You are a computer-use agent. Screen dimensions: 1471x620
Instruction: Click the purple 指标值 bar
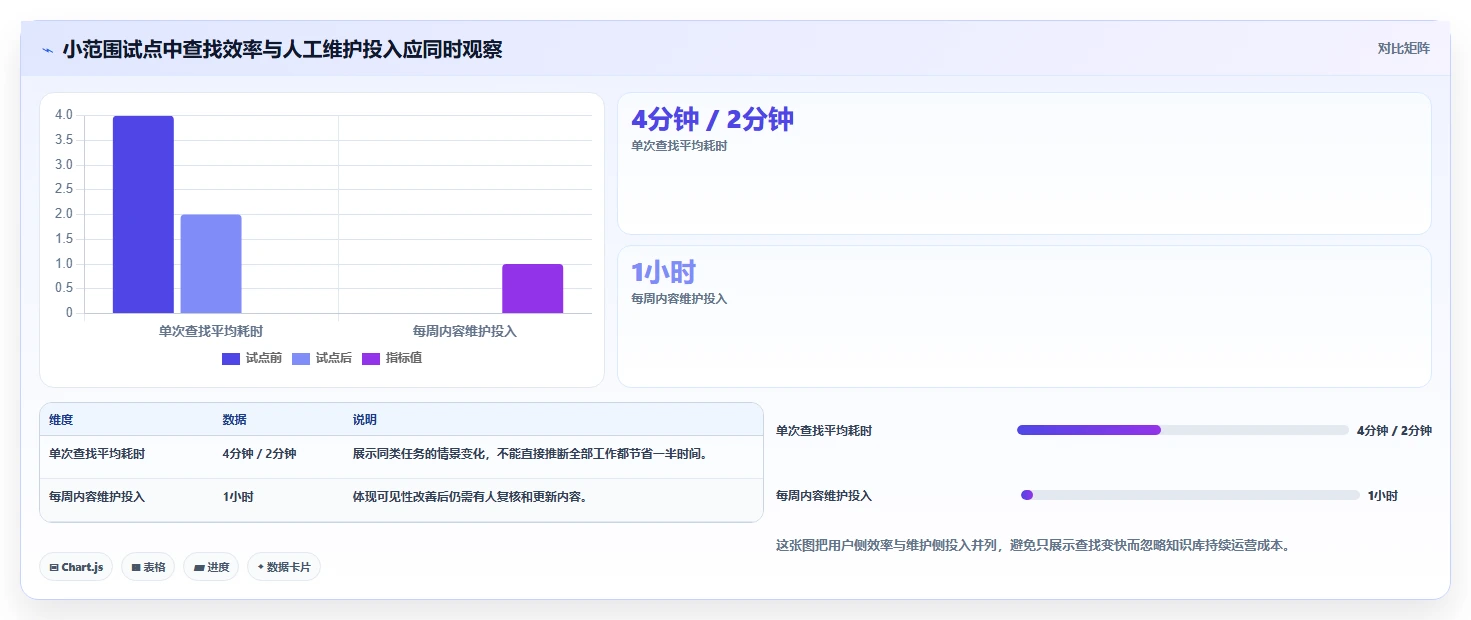(533, 289)
